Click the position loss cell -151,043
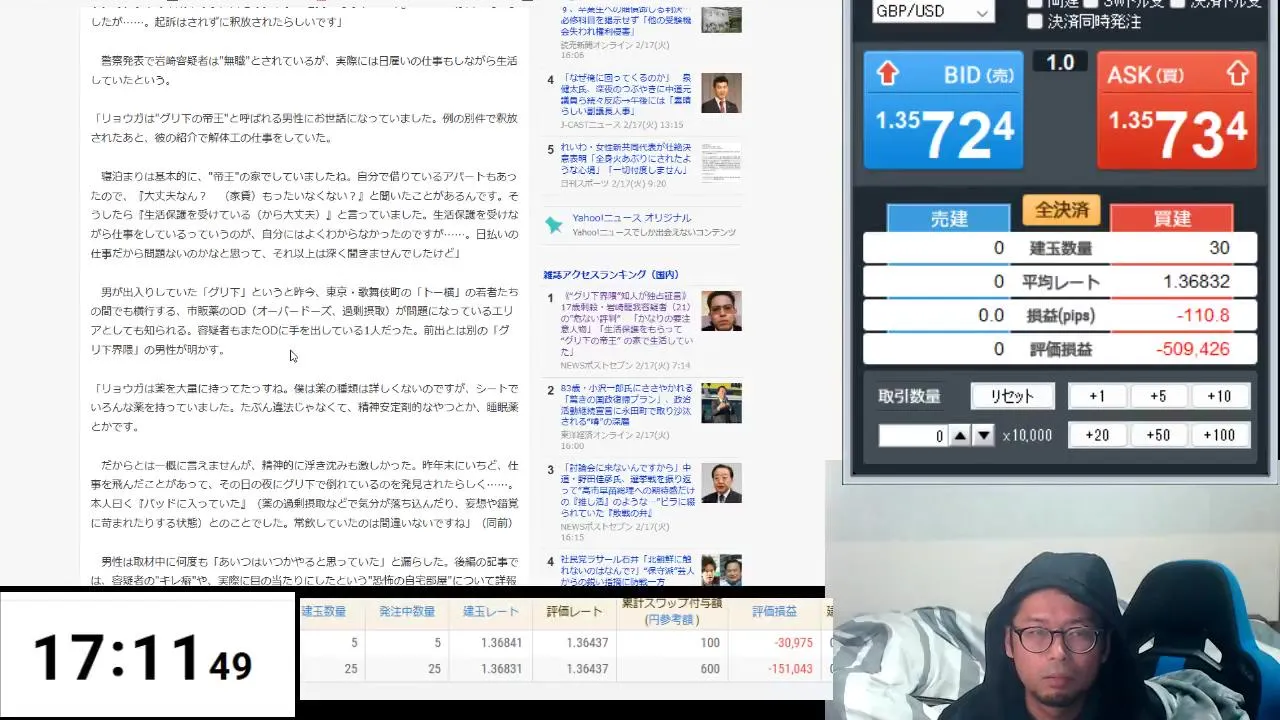The image size is (1280, 720). click(790, 669)
